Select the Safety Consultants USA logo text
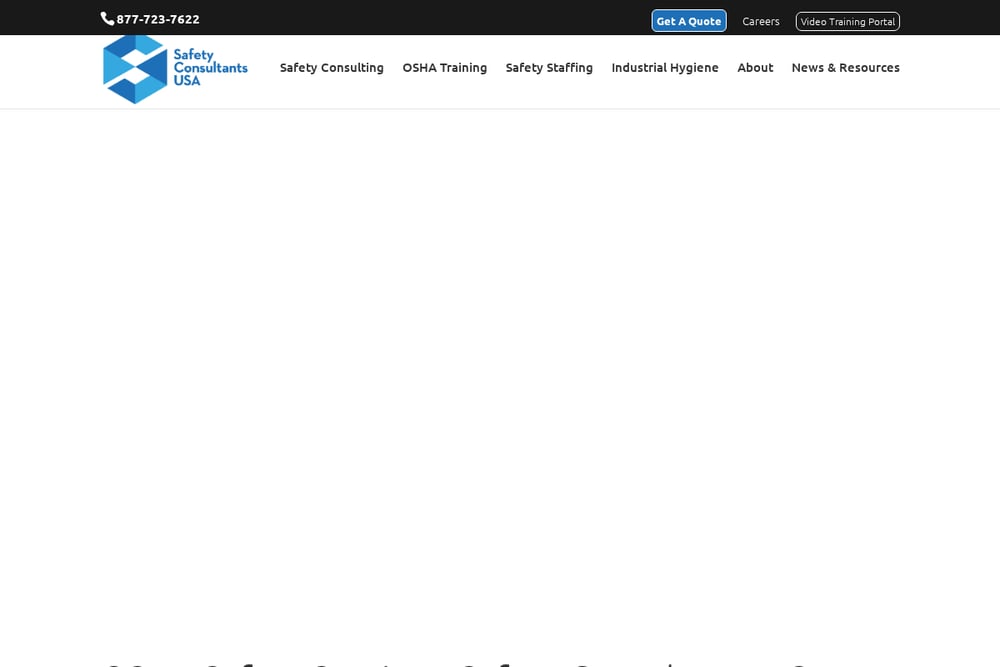 point(210,68)
